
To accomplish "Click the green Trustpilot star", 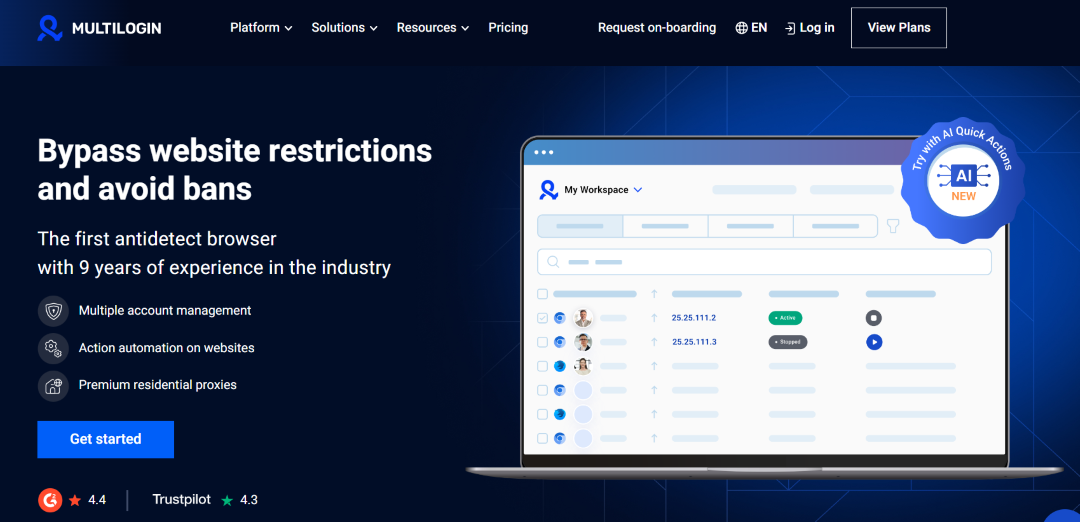I will pyautogui.click(x=227, y=500).
